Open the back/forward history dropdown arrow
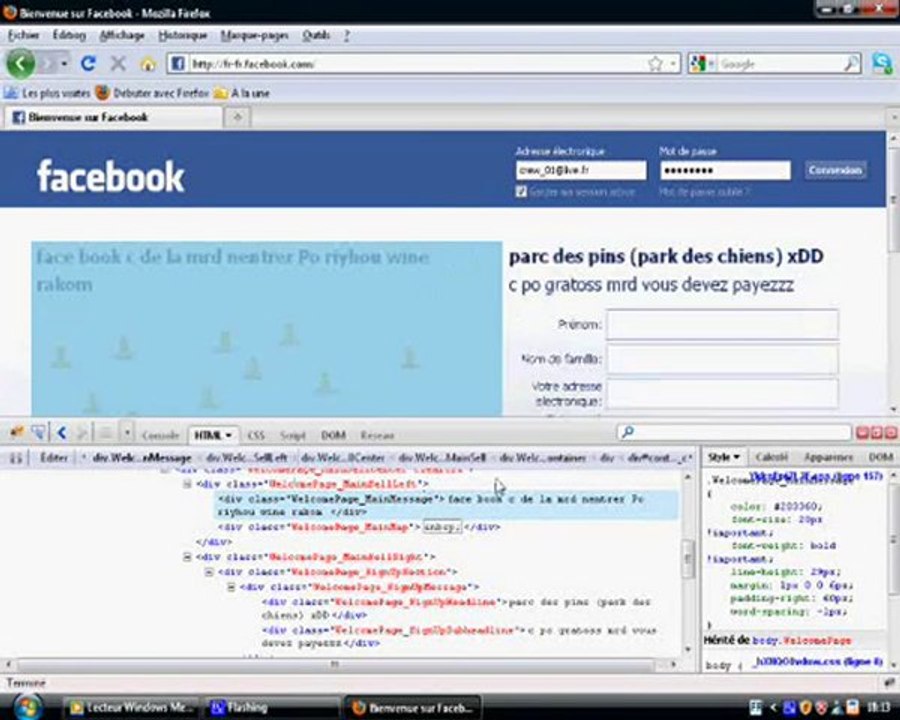The height and width of the screenshot is (720, 900). pos(64,64)
